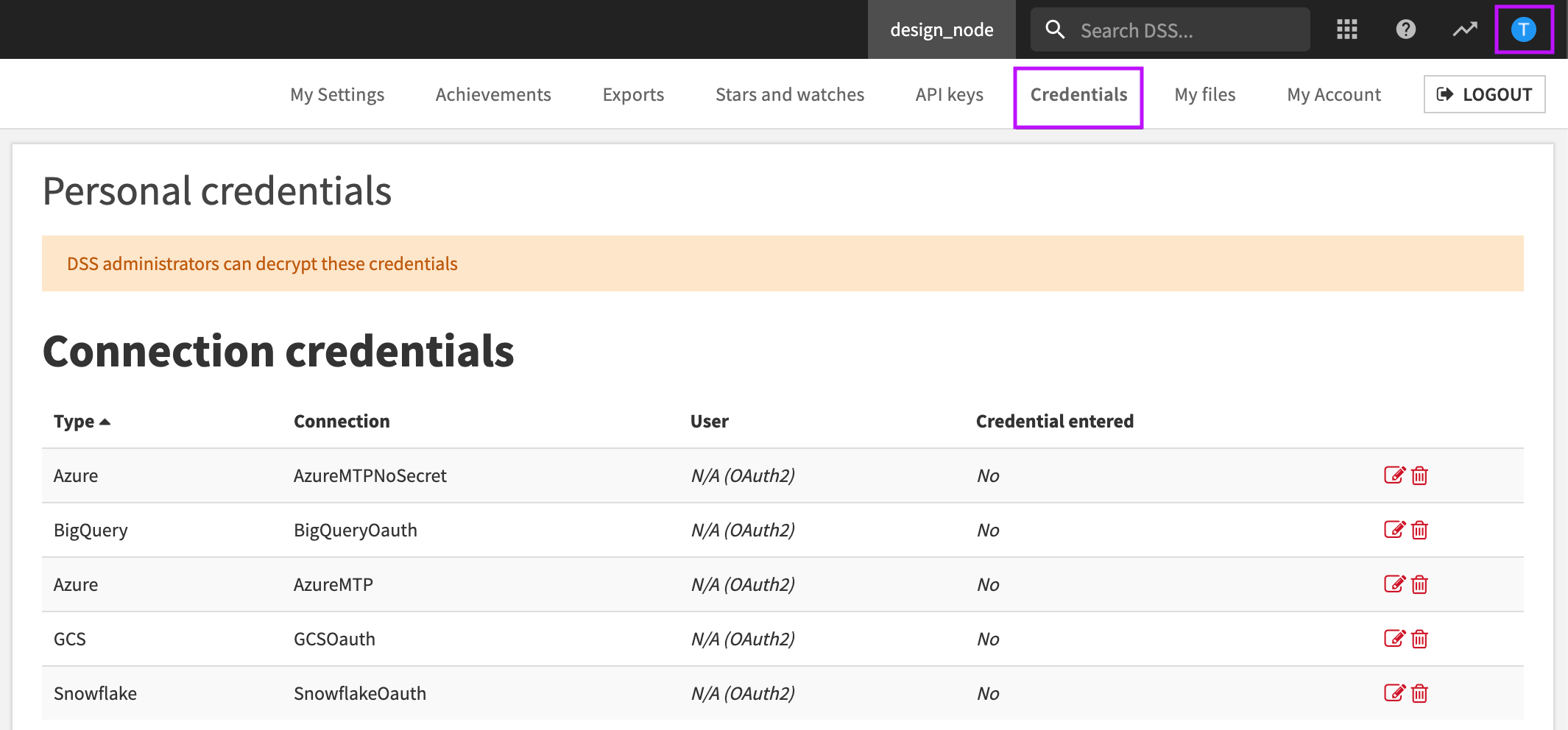1568x730 pixels.
Task: Sort the table by Type column
Action: [81, 421]
